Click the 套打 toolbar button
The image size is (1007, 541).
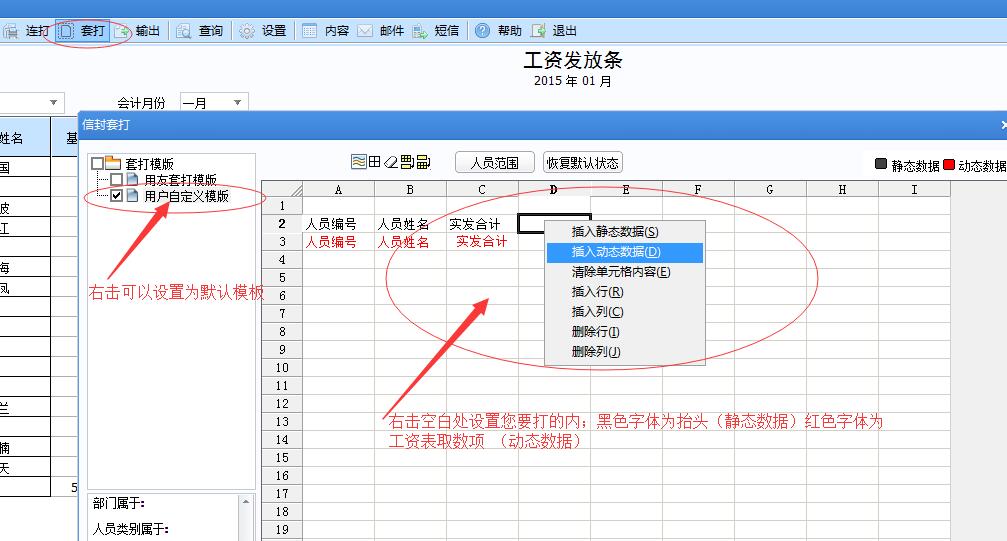(83, 30)
